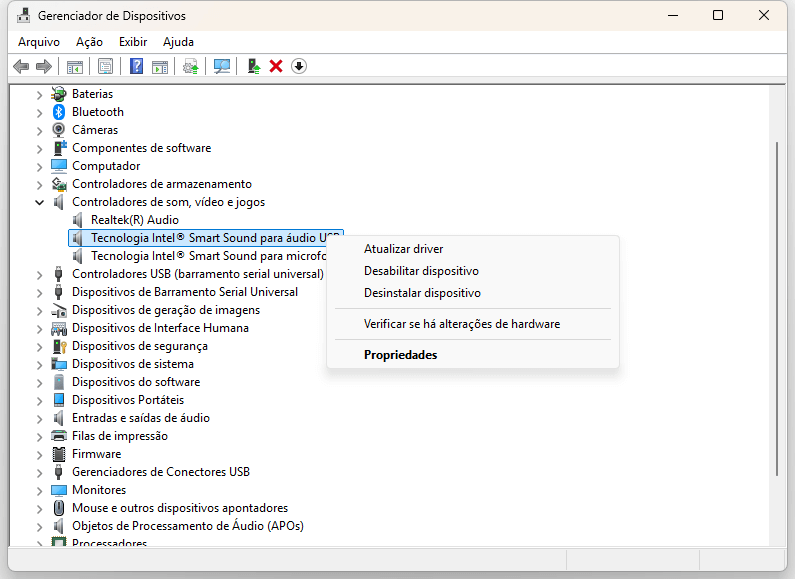The image size is (795, 579).
Task: Select the Realtek(R) Audio device
Action: (x=135, y=220)
